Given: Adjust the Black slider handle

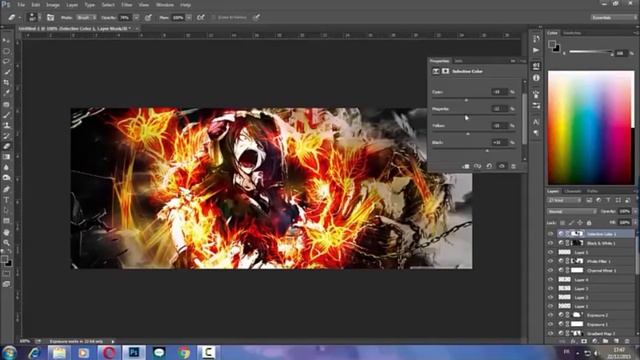Looking at the screenshot, I should 487,151.
